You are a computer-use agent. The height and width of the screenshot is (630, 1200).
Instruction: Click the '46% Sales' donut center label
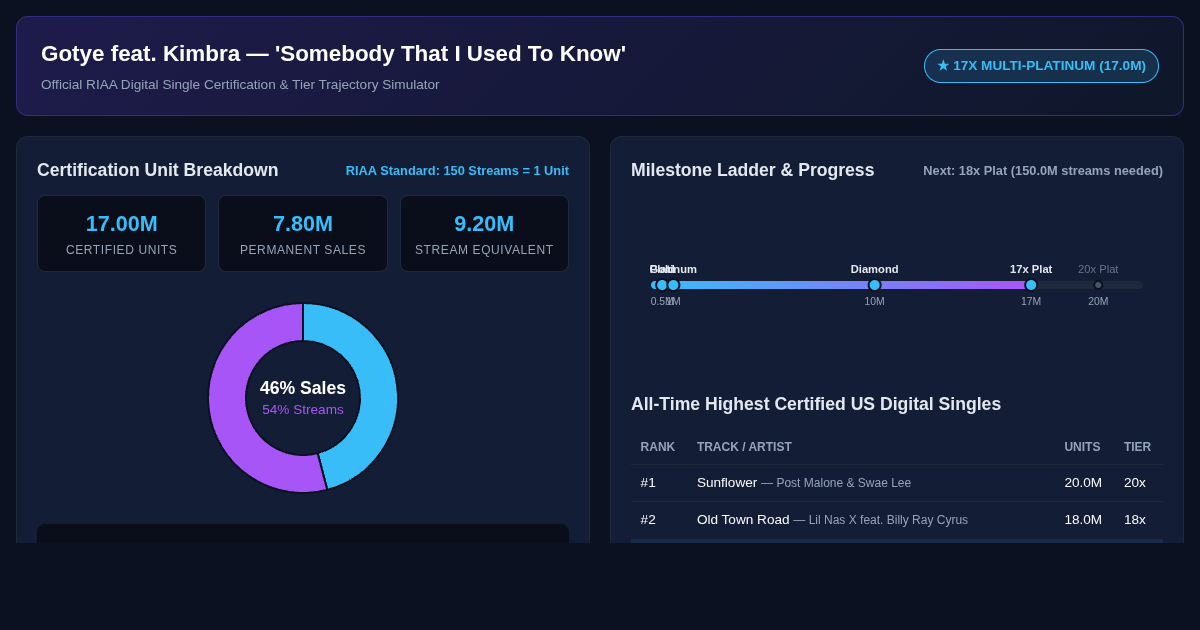pyautogui.click(x=303, y=388)
